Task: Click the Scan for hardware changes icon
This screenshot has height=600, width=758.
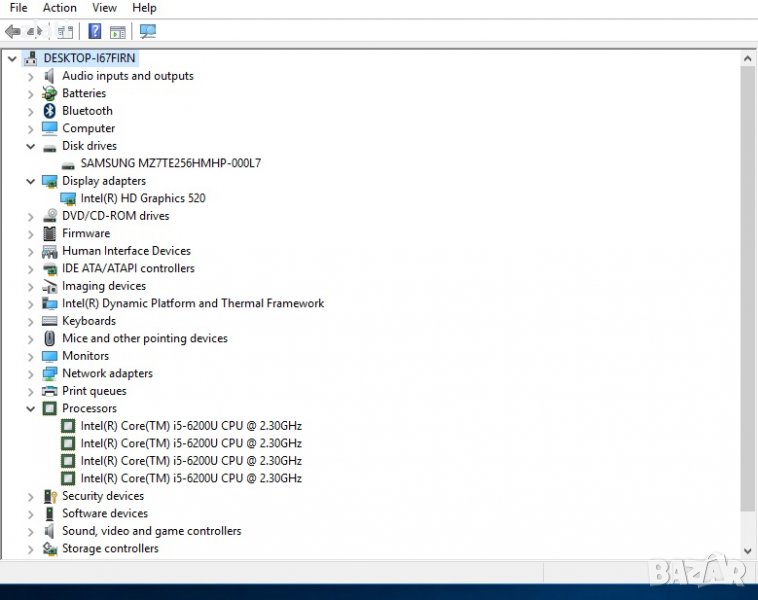Action: click(x=148, y=31)
